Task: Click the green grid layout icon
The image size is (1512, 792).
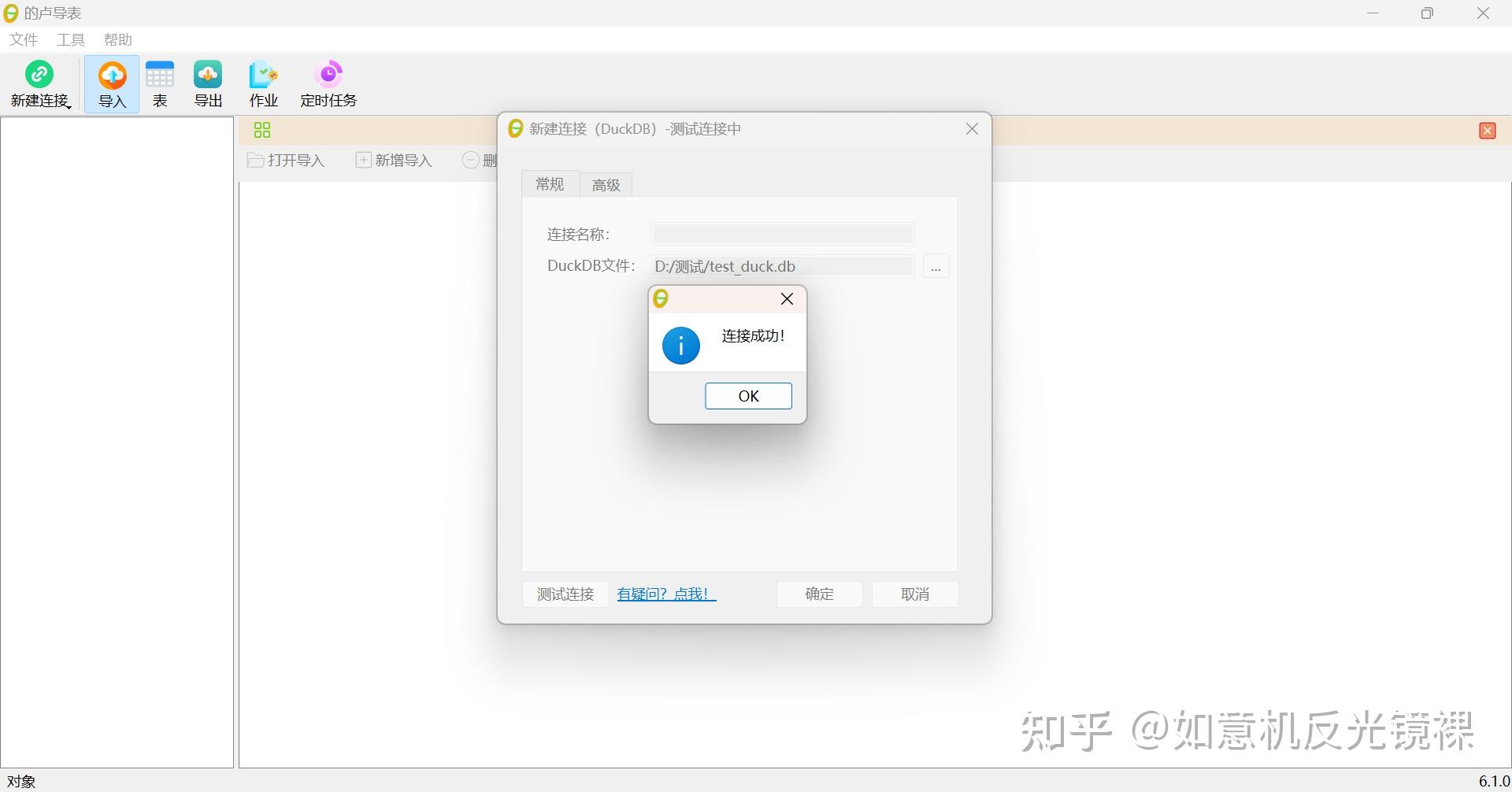Action: click(261, 129)
